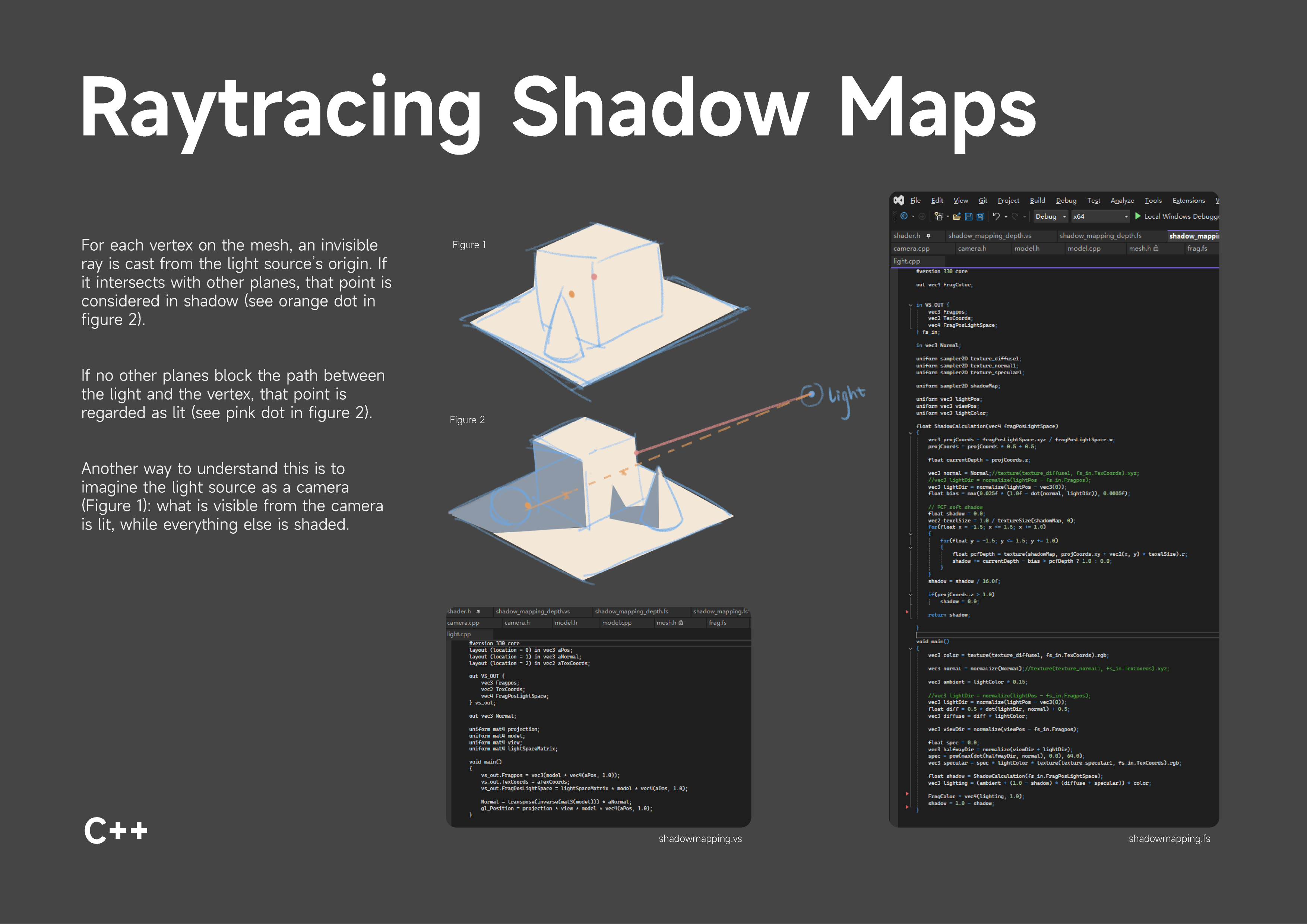
Task: Click the Open File toolbar icon
Action: click(957, 217)
